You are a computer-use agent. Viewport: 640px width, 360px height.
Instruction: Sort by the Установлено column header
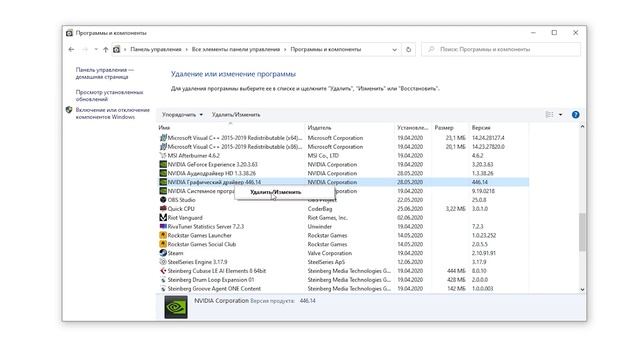point(413,128)
